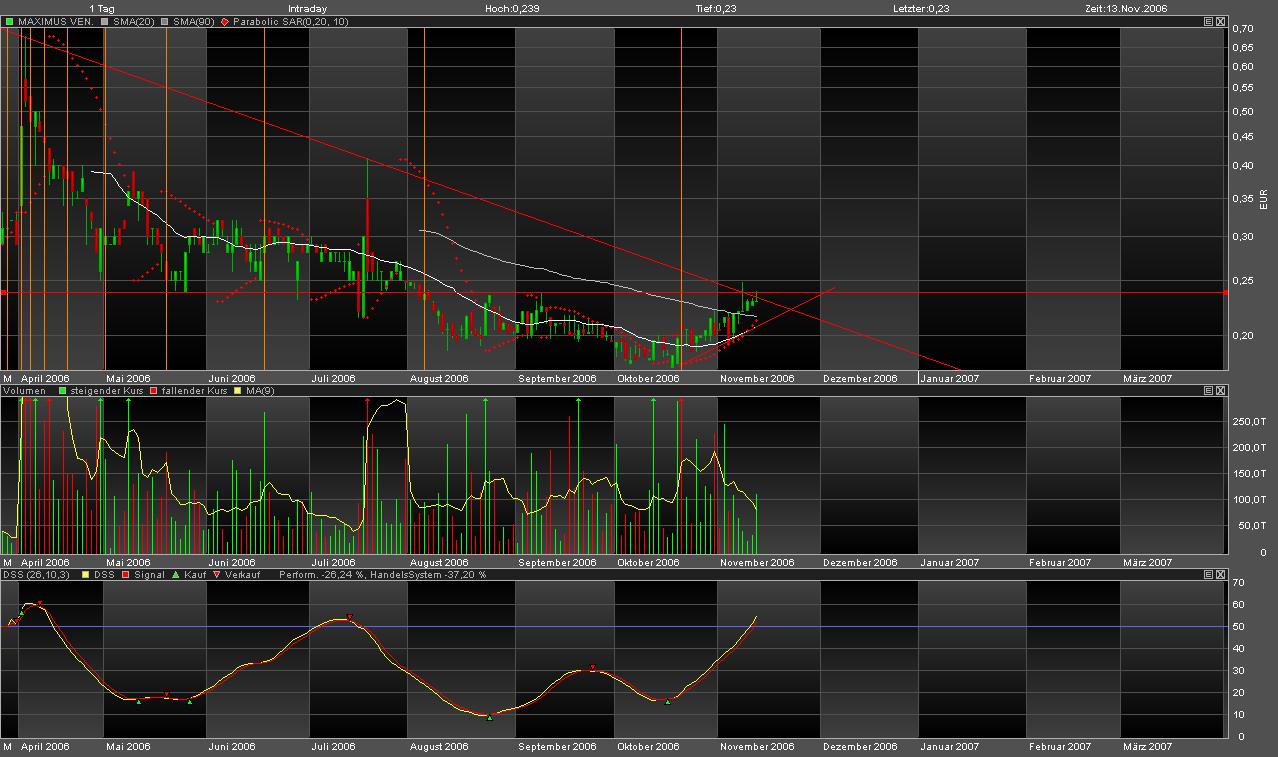
Task: Open the M period selector under DSS chart
Action: point(7,746)
